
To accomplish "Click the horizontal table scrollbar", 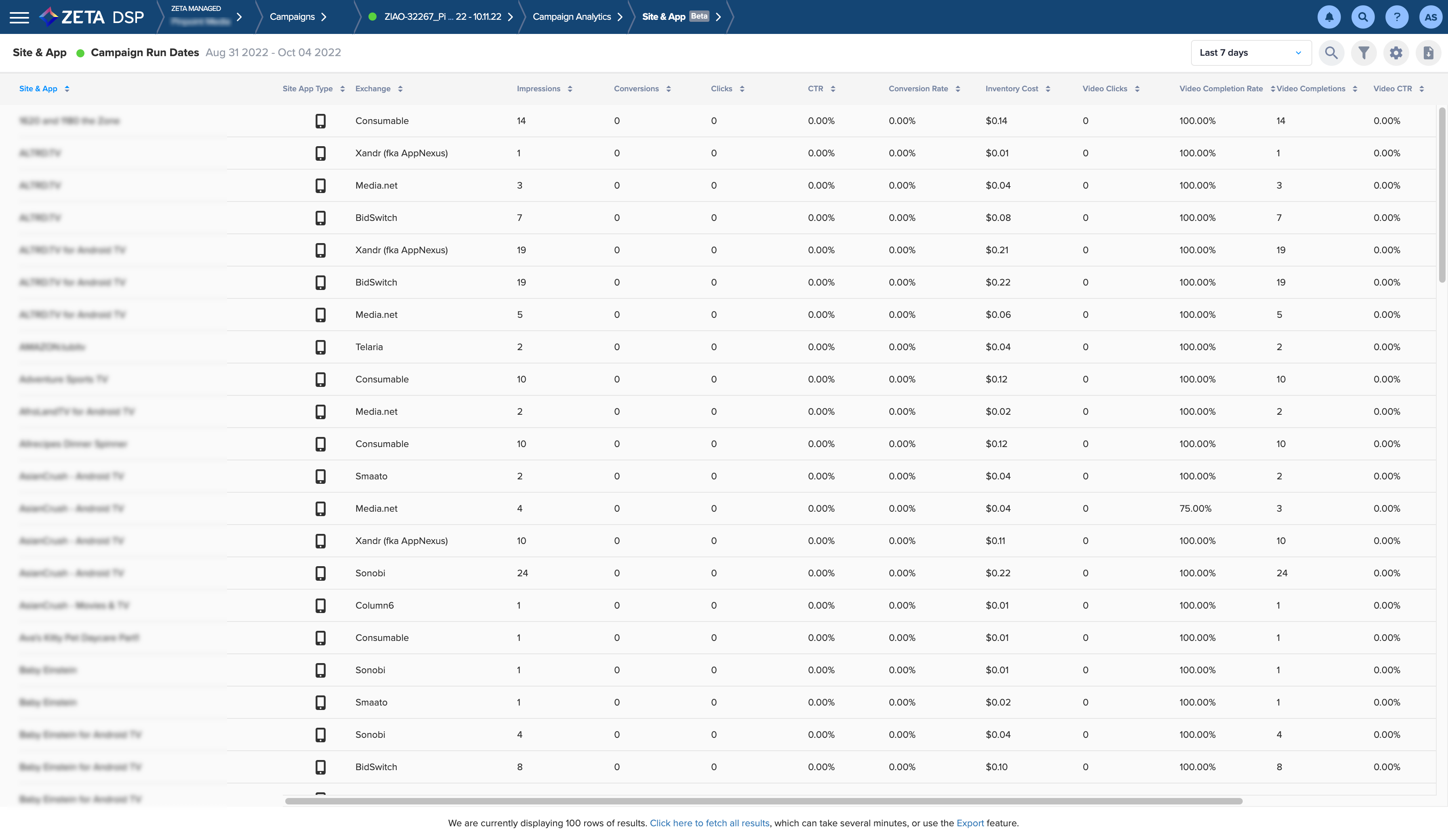I will (763, 801).
